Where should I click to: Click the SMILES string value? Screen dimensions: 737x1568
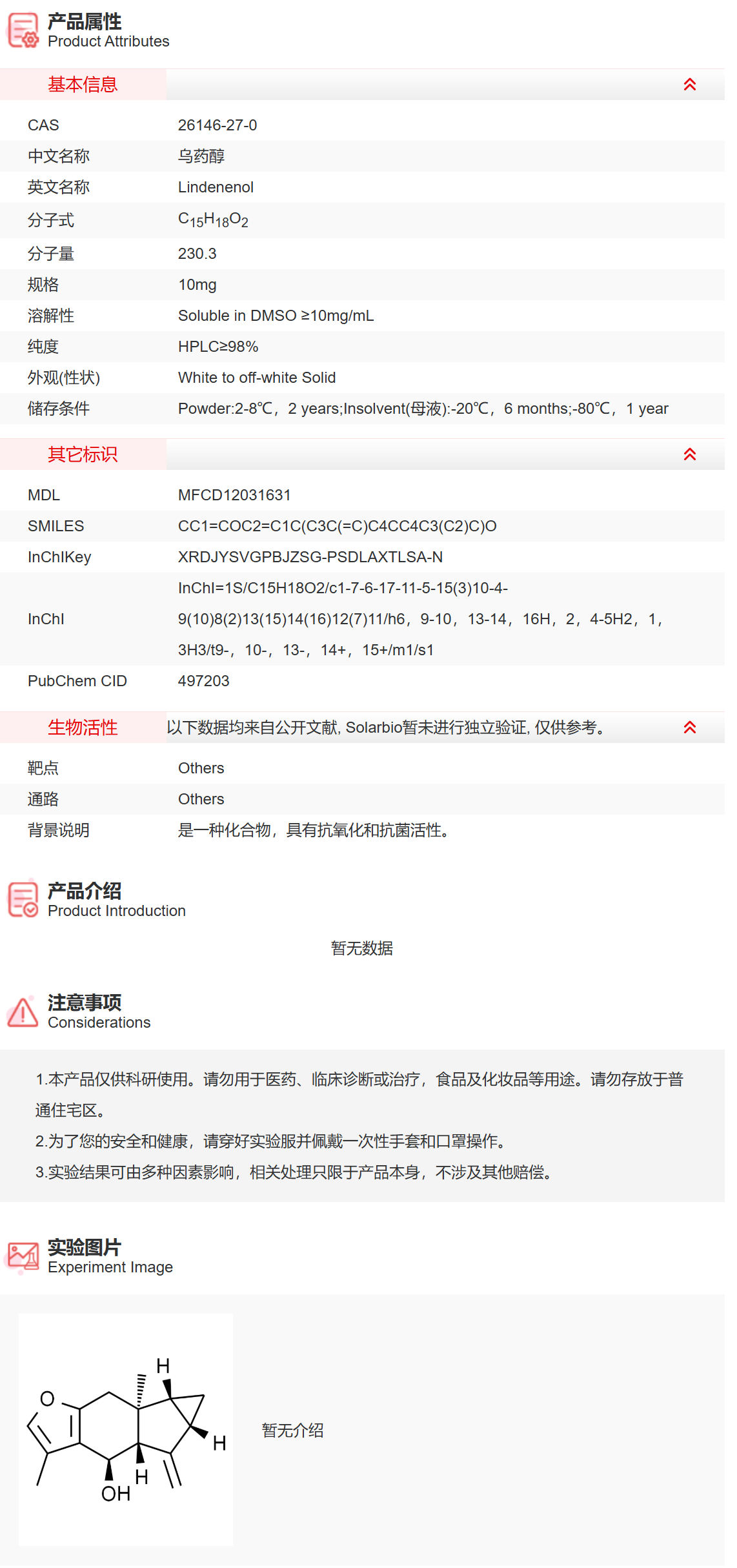(338, 526)
